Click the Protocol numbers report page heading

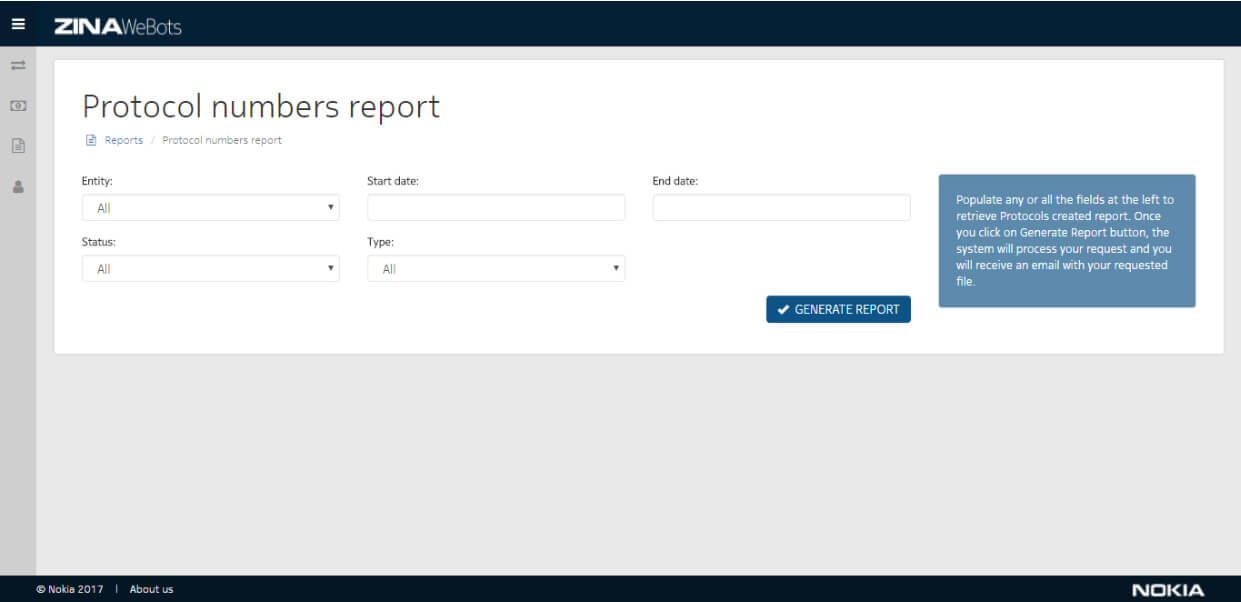(261, 106)
